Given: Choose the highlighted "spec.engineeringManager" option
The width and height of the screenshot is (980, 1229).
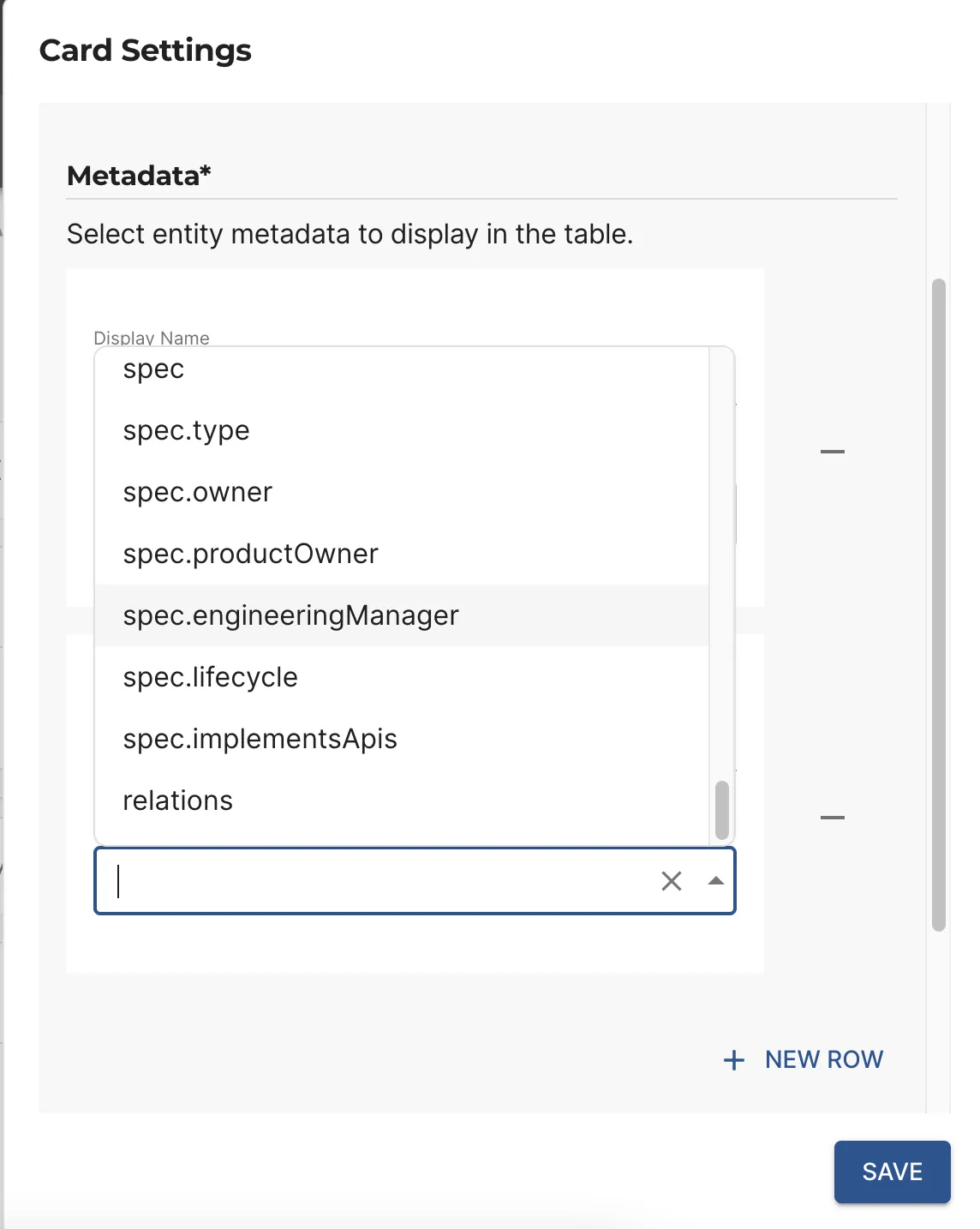Looking at the screenshot, I should pos(291,616).
